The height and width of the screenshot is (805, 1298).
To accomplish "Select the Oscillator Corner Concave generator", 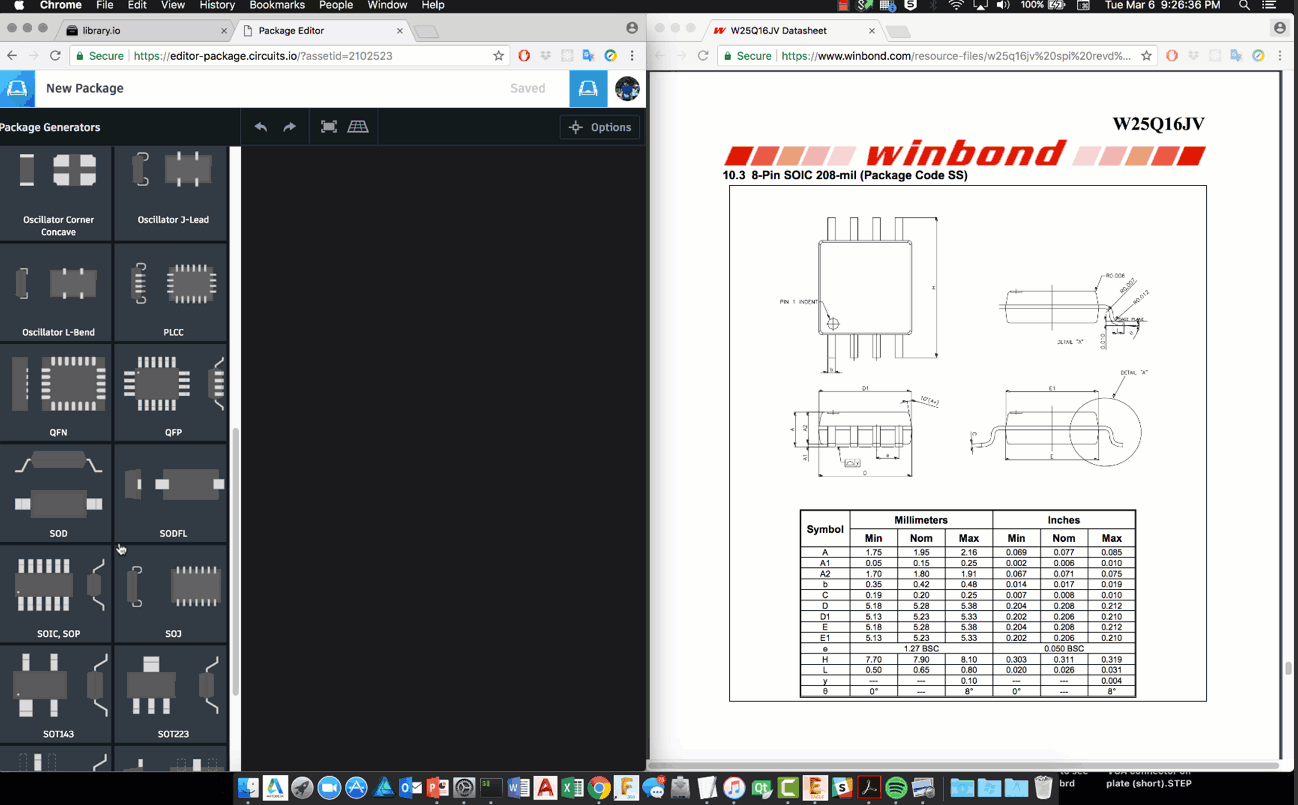I will [57, 194].
